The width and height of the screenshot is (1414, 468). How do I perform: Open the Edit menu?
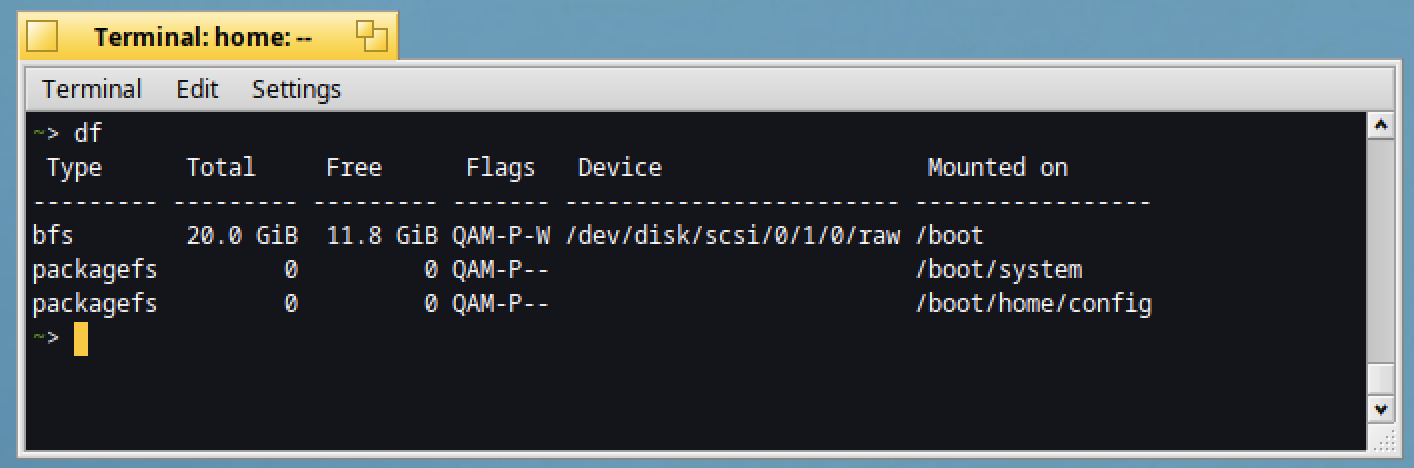click(197, 89)
